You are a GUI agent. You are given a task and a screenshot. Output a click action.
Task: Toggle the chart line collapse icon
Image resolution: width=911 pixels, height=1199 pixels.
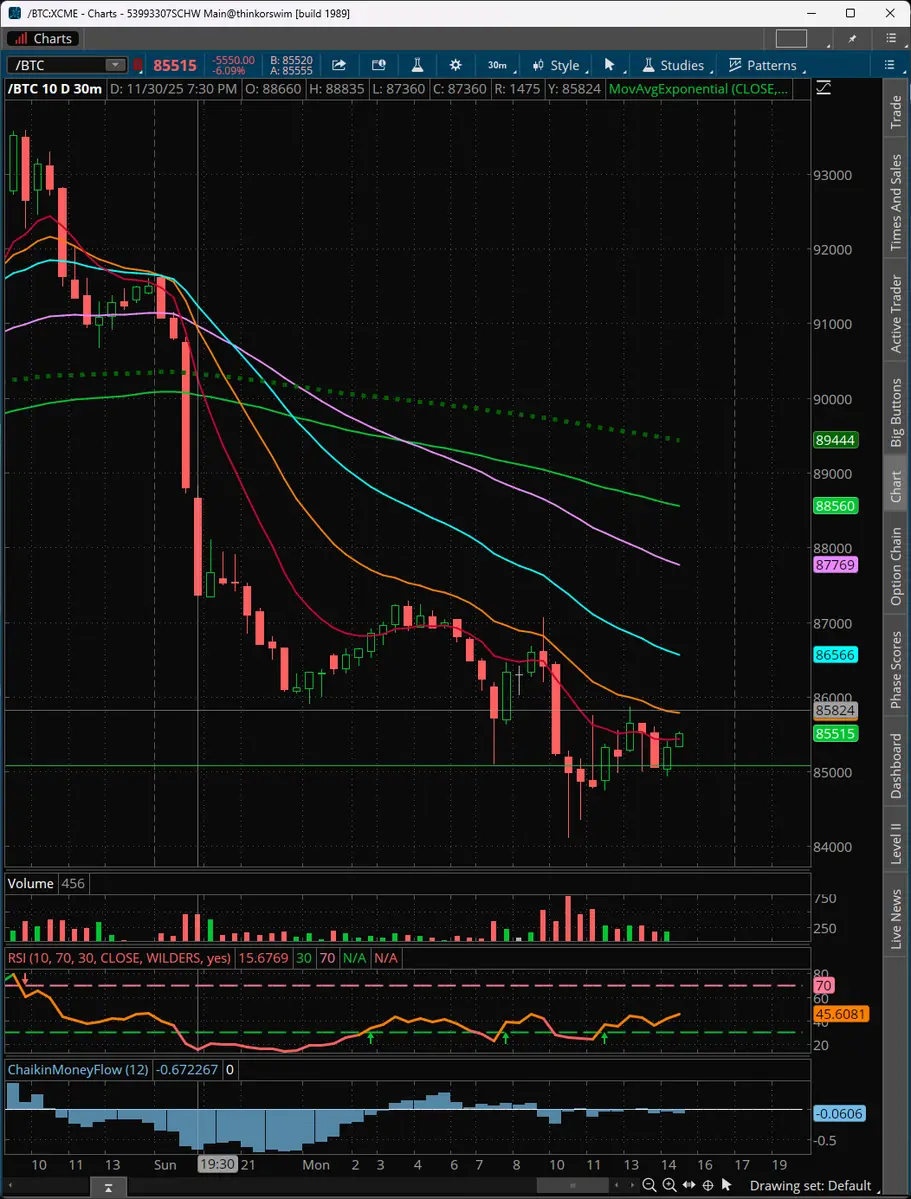point(823,89)
